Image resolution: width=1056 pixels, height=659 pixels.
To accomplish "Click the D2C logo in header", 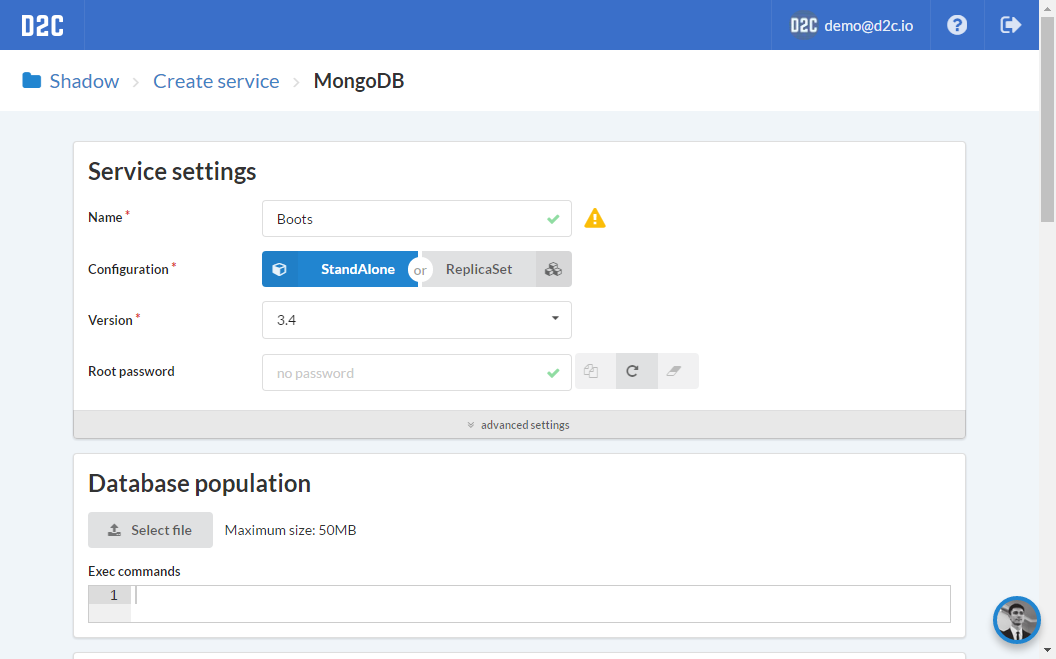I will coord(42,26).
